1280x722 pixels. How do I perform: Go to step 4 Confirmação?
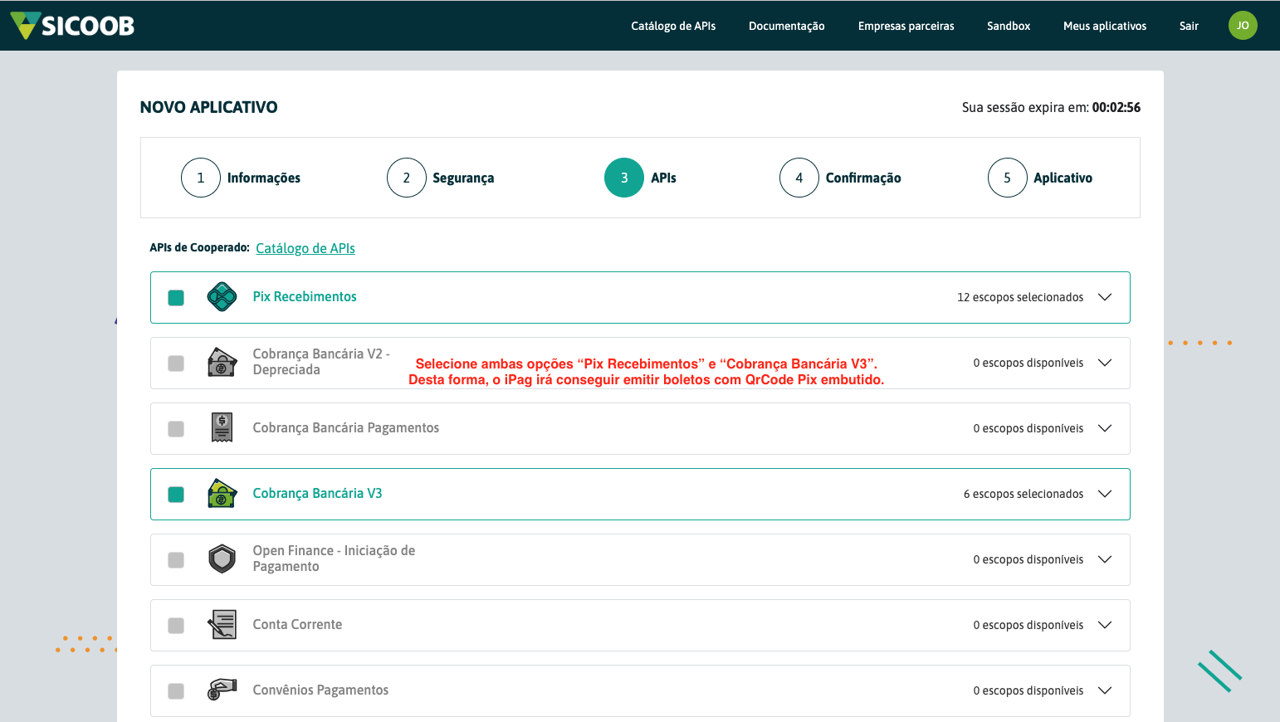pyautogui.click(x=841, y=178)
